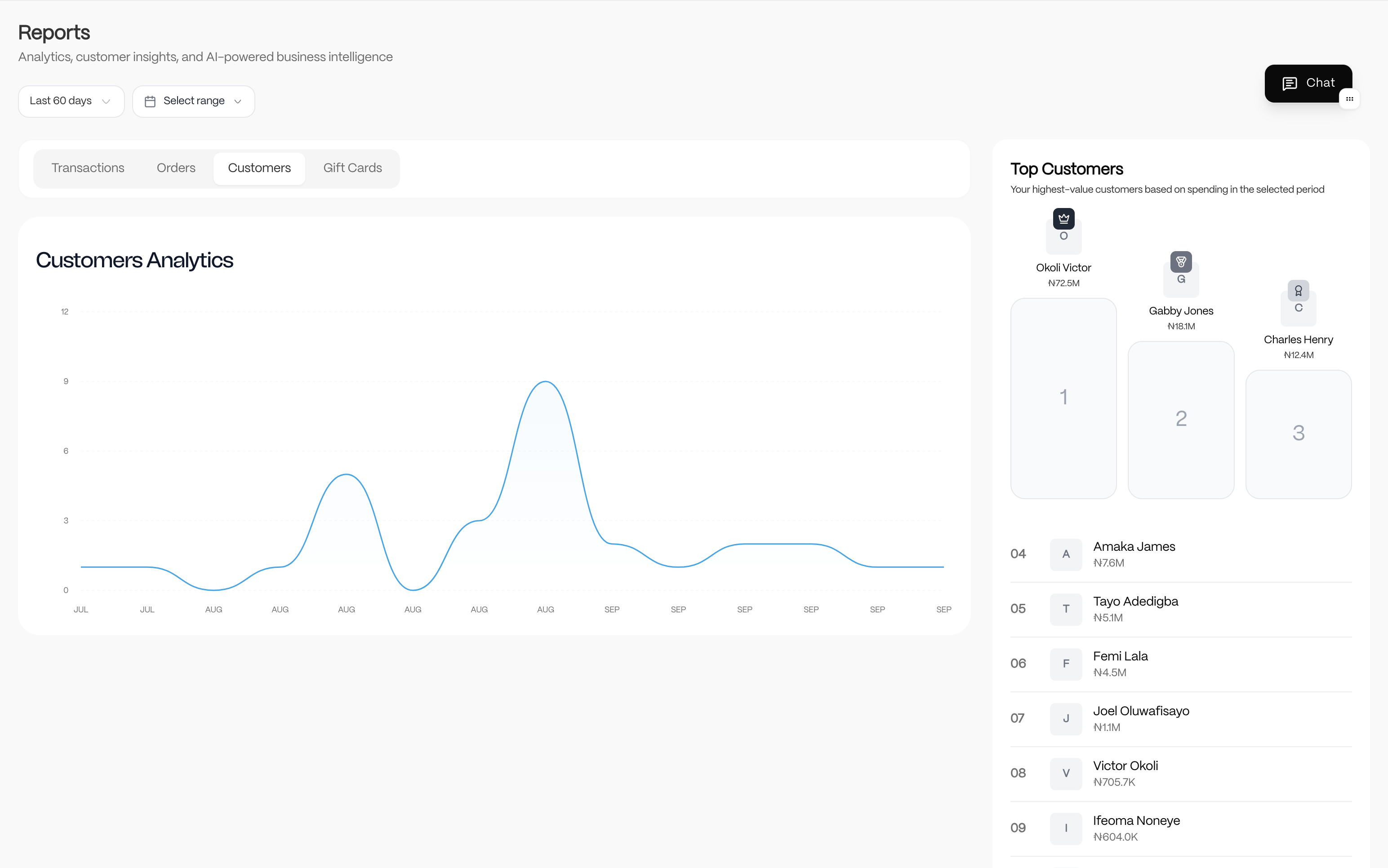Image resolution: width=1388 pixels, height=868 pixels.
Task: Click the Top Customers heading
Action: [1067, 169]
